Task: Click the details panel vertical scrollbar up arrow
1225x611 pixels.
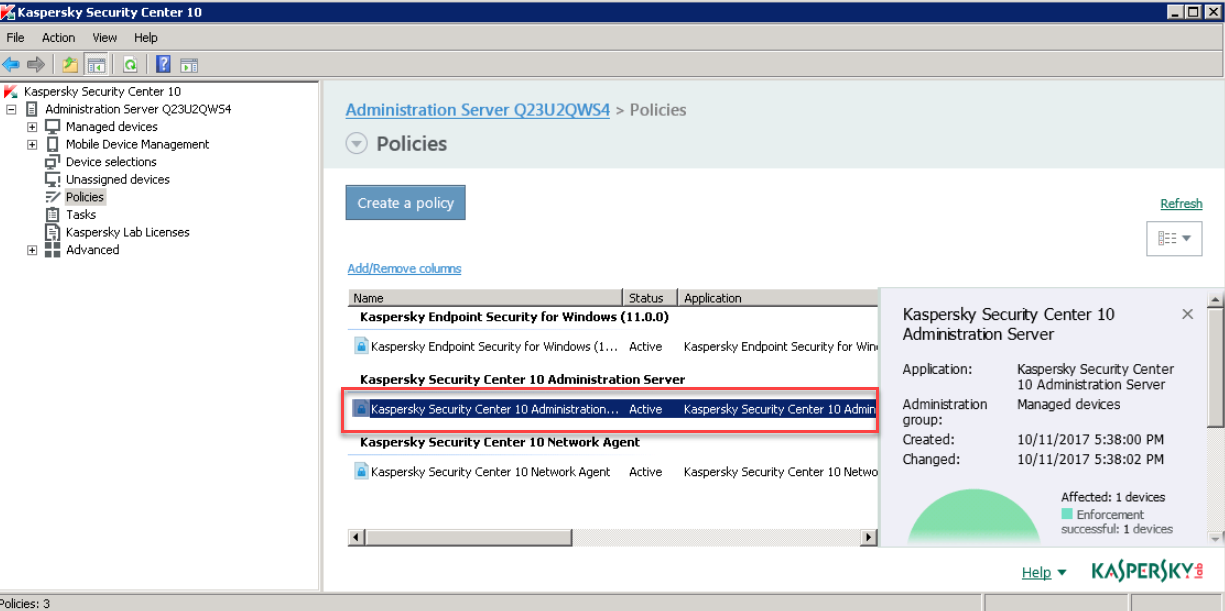Action: click(1216, 299)
